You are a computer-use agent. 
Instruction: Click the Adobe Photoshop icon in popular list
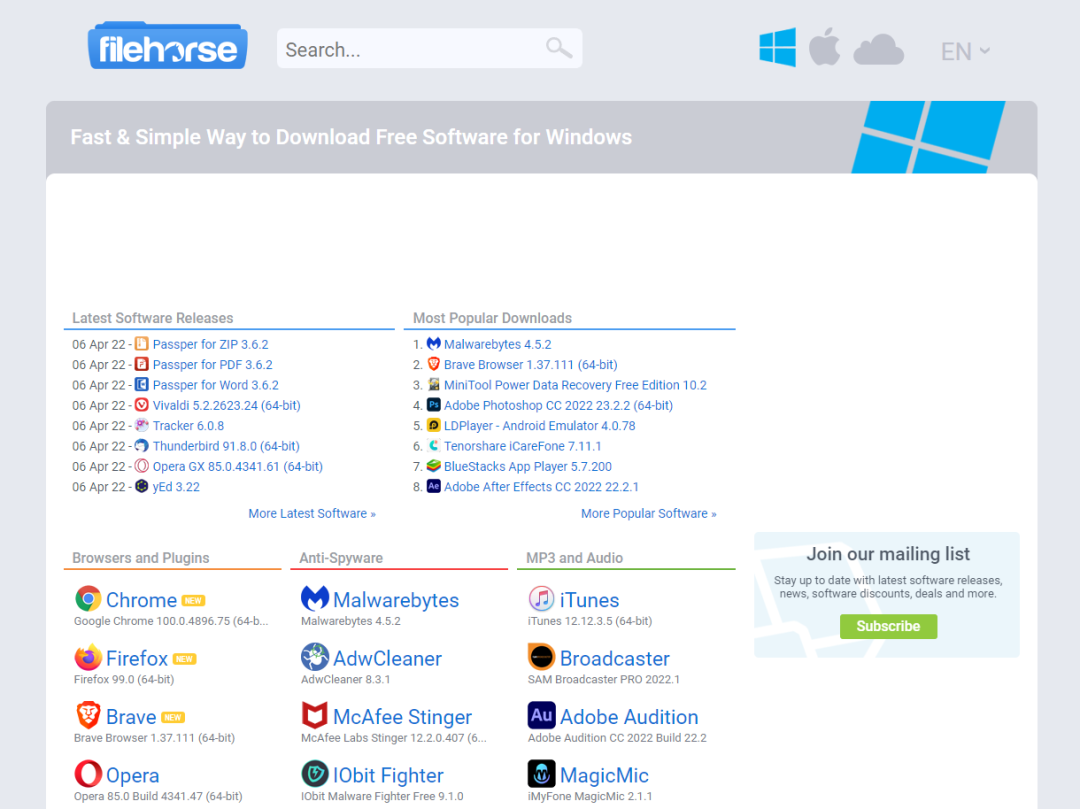(433, 405)
